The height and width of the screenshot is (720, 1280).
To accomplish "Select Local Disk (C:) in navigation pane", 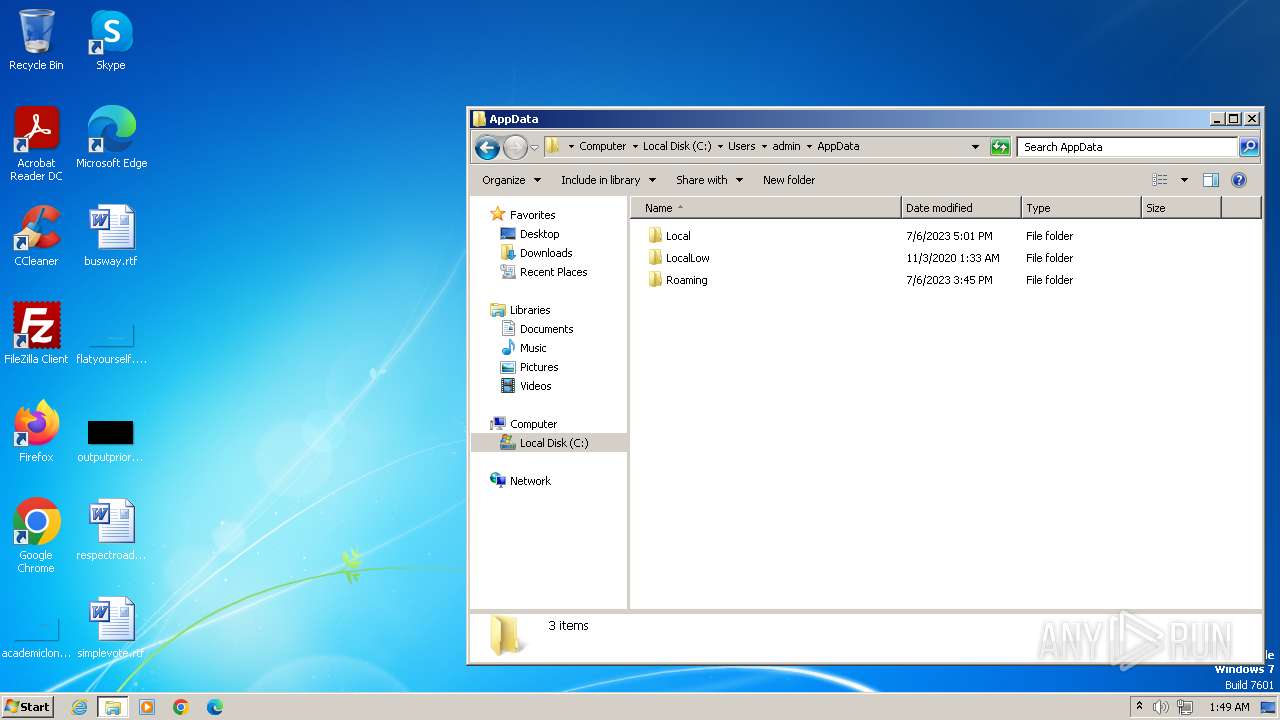I will [549, 443].
